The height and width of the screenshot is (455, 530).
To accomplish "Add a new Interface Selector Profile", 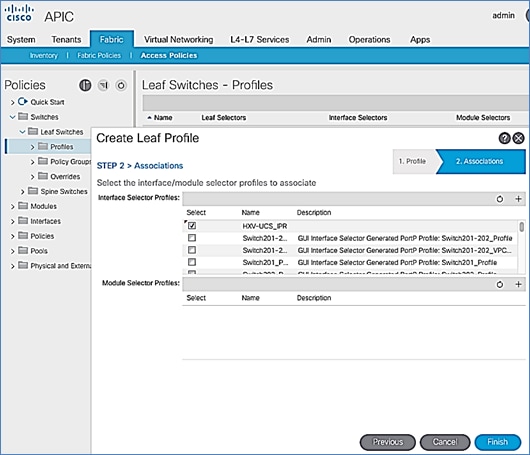I will click(518, 199).
